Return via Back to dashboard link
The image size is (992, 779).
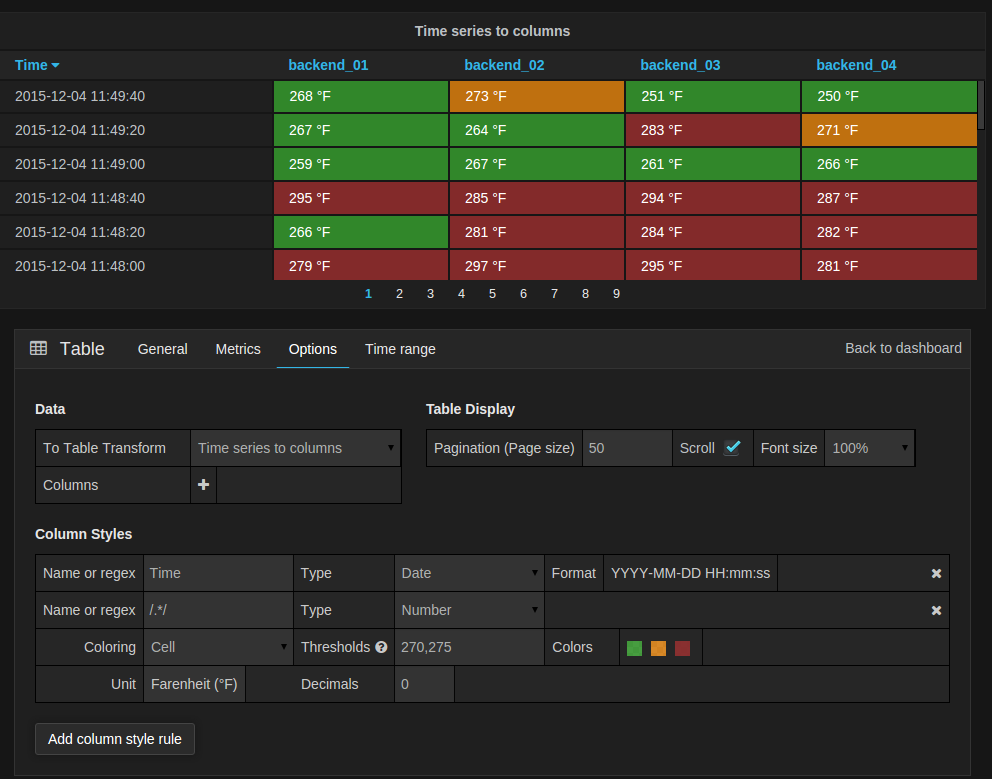coord(903,348)
